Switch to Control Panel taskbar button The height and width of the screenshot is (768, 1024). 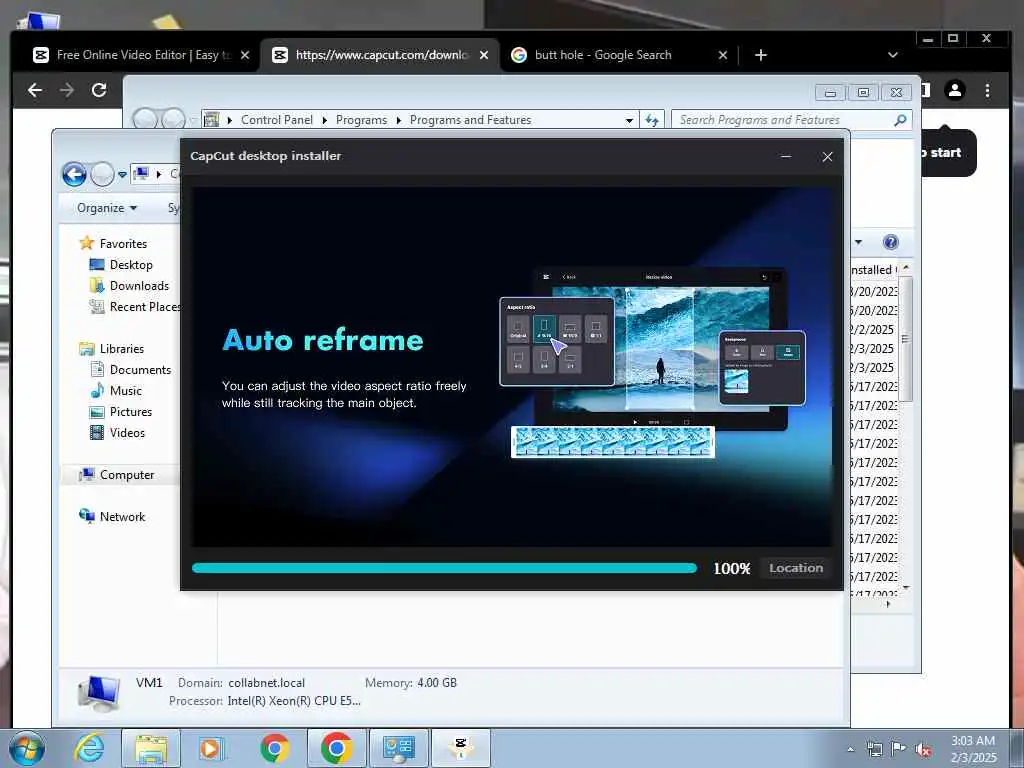point(398,748)
